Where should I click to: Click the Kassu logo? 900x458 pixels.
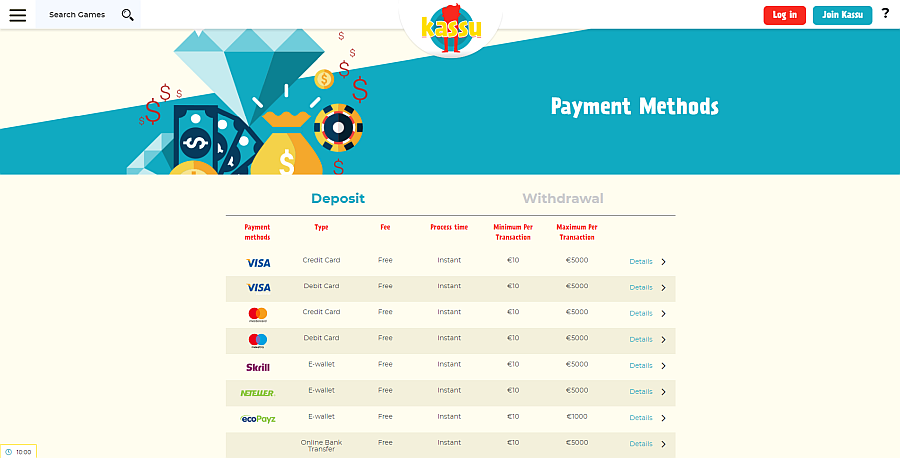[x=451, y=28]
